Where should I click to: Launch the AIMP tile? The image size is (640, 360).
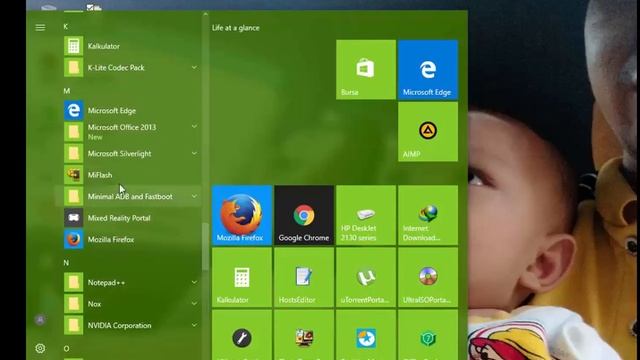point(428,132)
